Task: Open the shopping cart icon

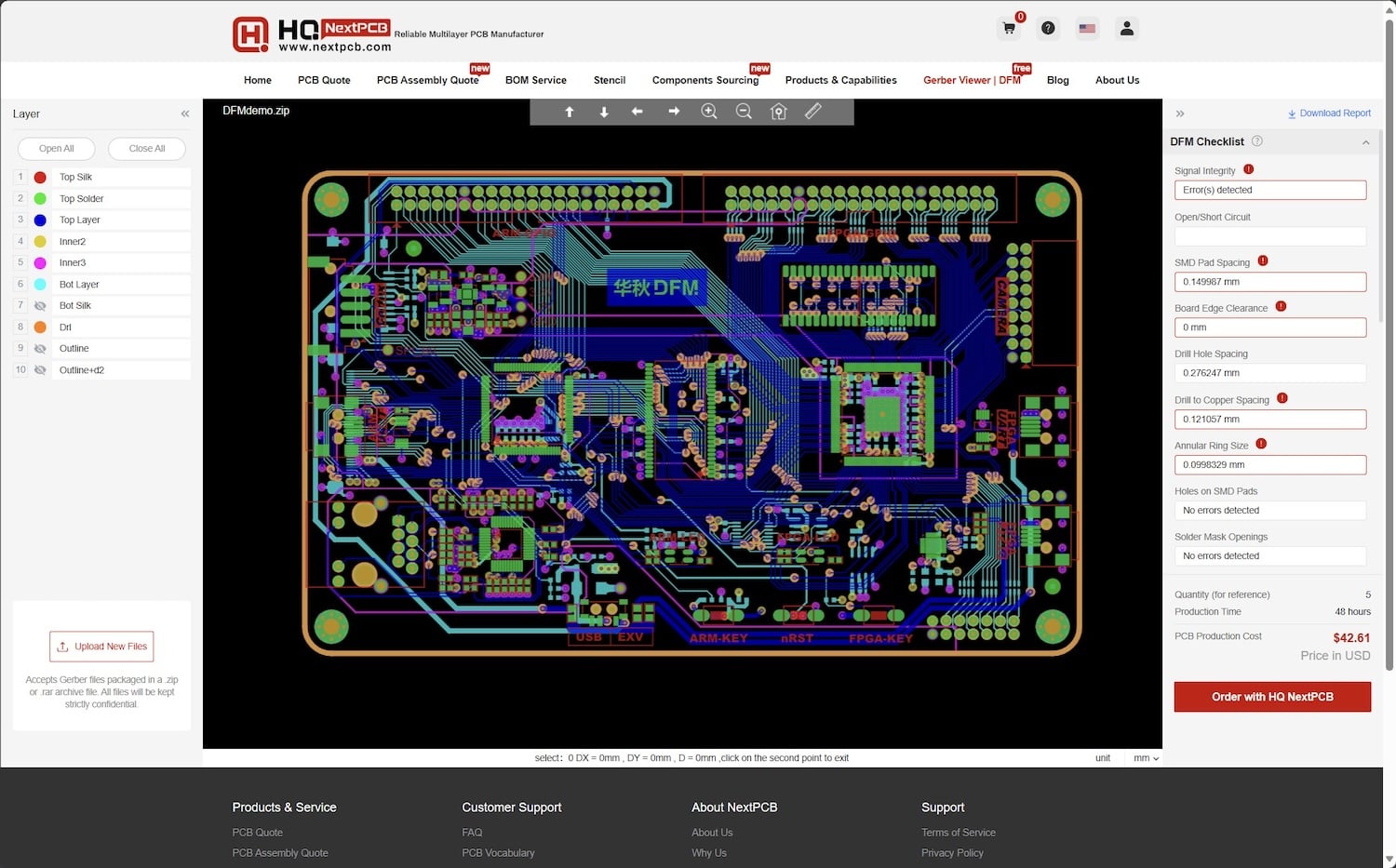Action: point(1008,29)
